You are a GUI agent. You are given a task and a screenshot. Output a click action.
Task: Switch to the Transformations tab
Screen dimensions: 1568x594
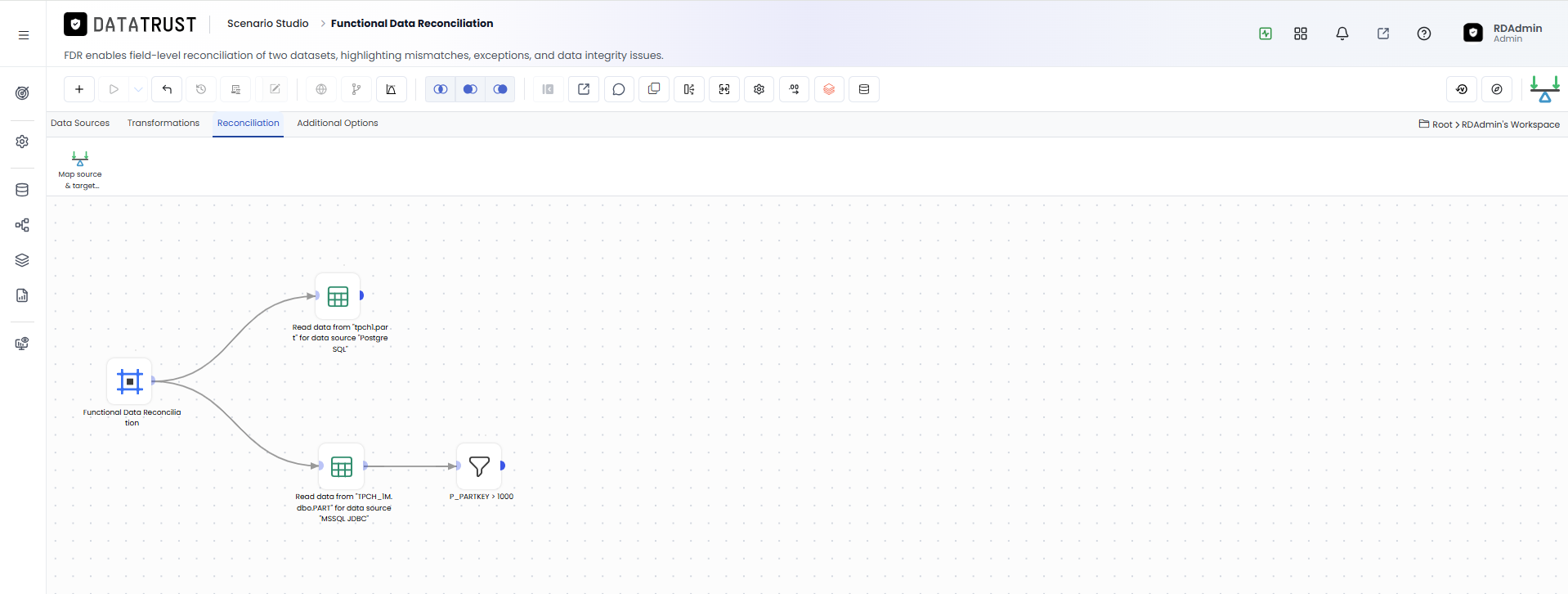164,123
